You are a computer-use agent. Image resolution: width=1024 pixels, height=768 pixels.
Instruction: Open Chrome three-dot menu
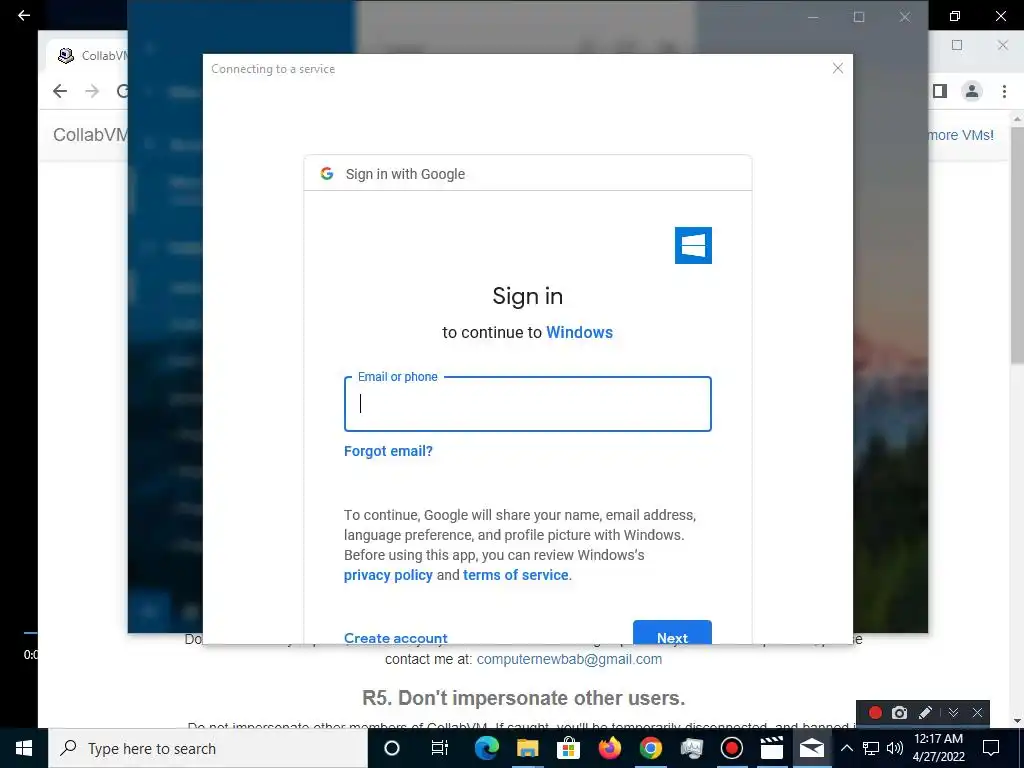1004,91
